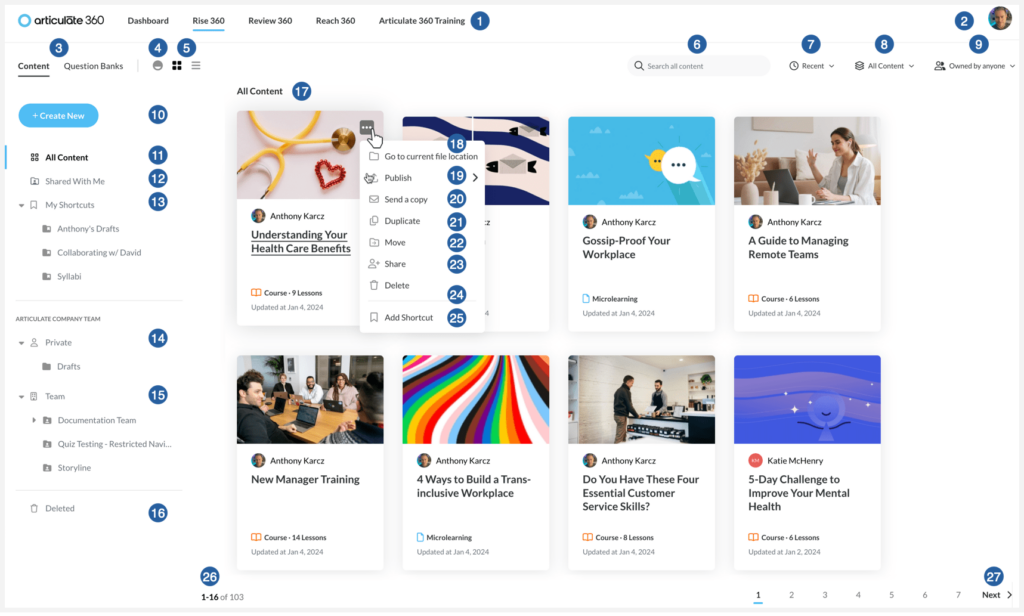Click the three-dot menu on Health Care card
1024x616 pixels.
(368, 127)
